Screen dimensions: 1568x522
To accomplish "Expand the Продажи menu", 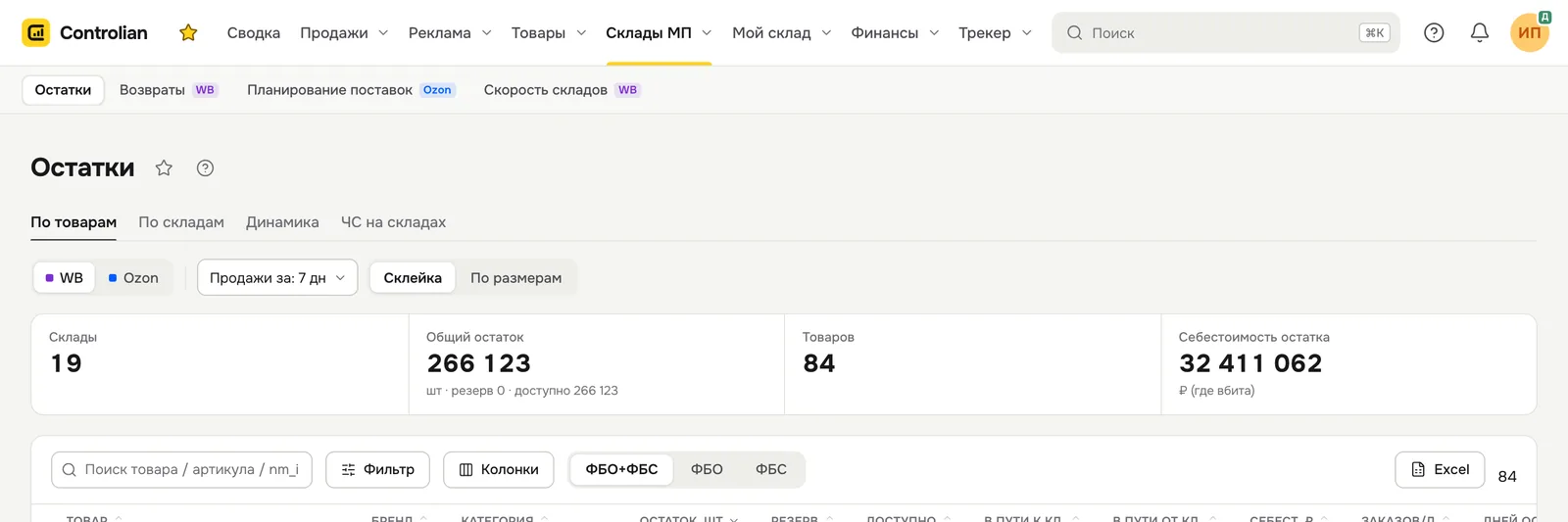I will coord(344,32).
